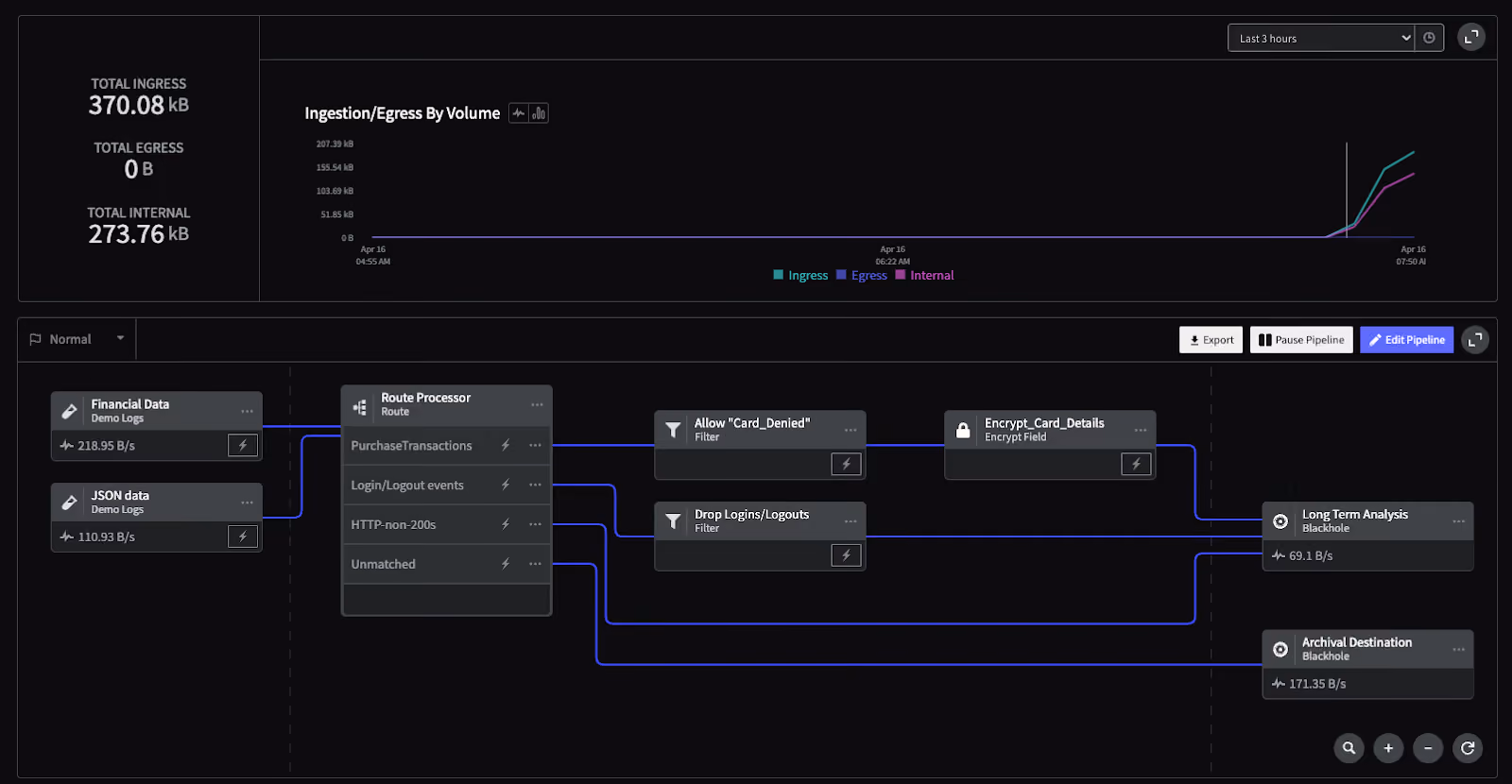The width and height of the screenshot is (1512, 784).
Task: Click the Pause Pipeline button
Action: click(x=1301, y=340)
